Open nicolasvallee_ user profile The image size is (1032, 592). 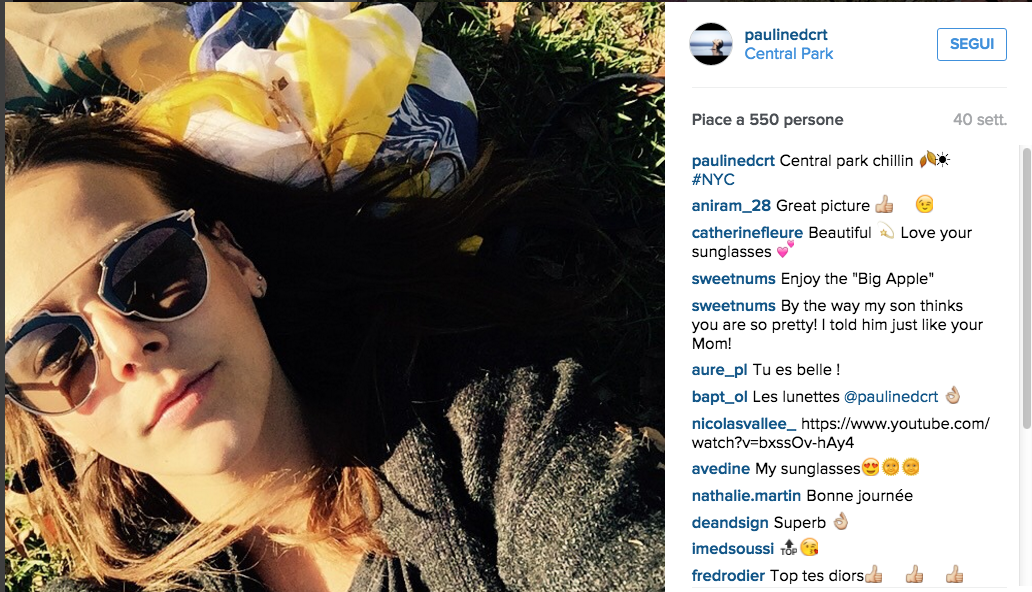pyautogui.click(x=744, y=424)
